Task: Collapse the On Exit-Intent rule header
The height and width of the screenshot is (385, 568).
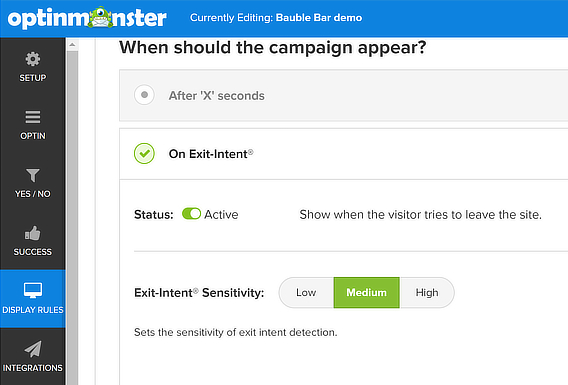Action: (343, 154)
